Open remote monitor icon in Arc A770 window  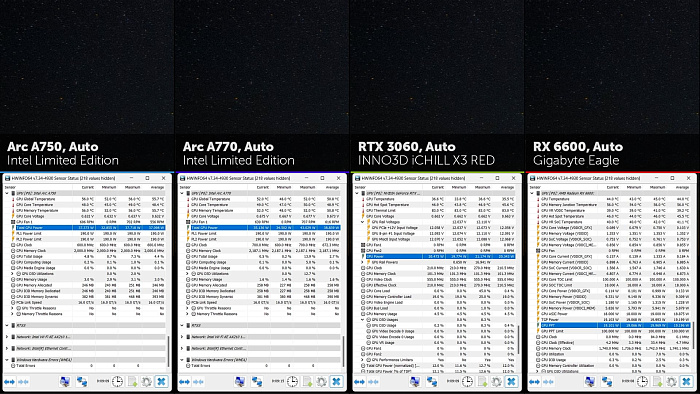(240, 382)
